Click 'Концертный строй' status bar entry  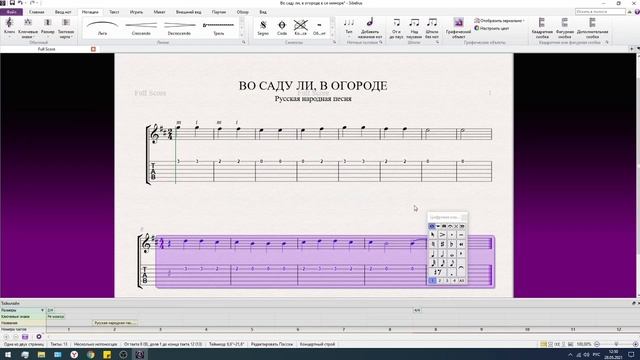[x=317, y=344]
